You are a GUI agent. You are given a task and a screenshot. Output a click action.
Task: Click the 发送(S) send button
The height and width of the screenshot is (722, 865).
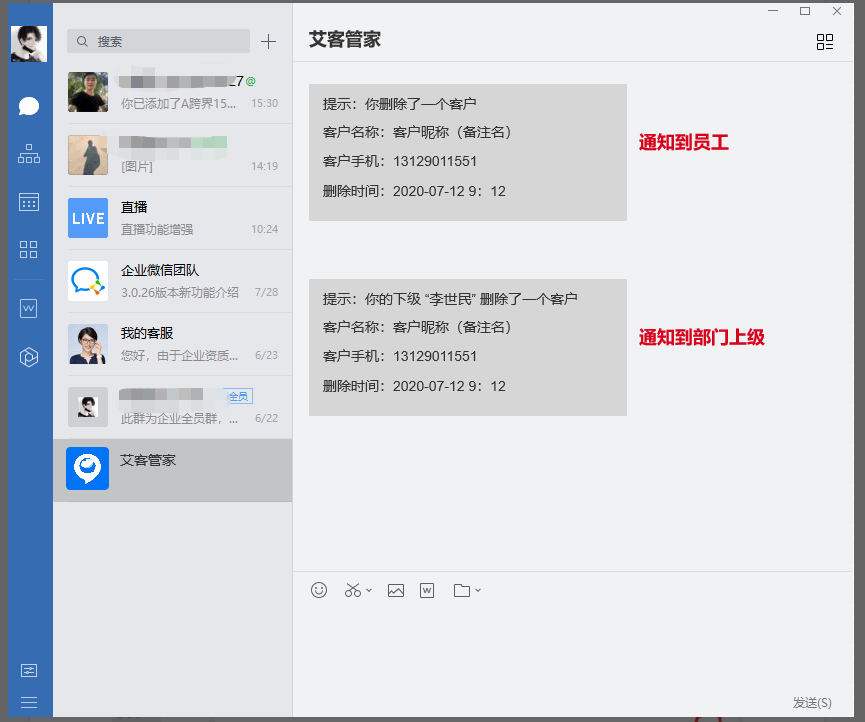(811, 703)
